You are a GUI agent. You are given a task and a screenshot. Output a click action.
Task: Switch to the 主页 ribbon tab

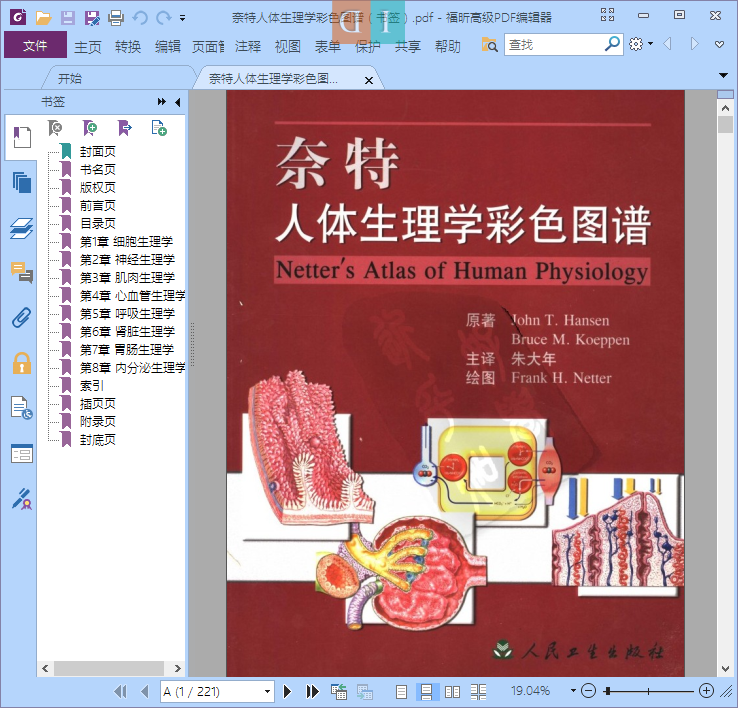pos(88,47)
